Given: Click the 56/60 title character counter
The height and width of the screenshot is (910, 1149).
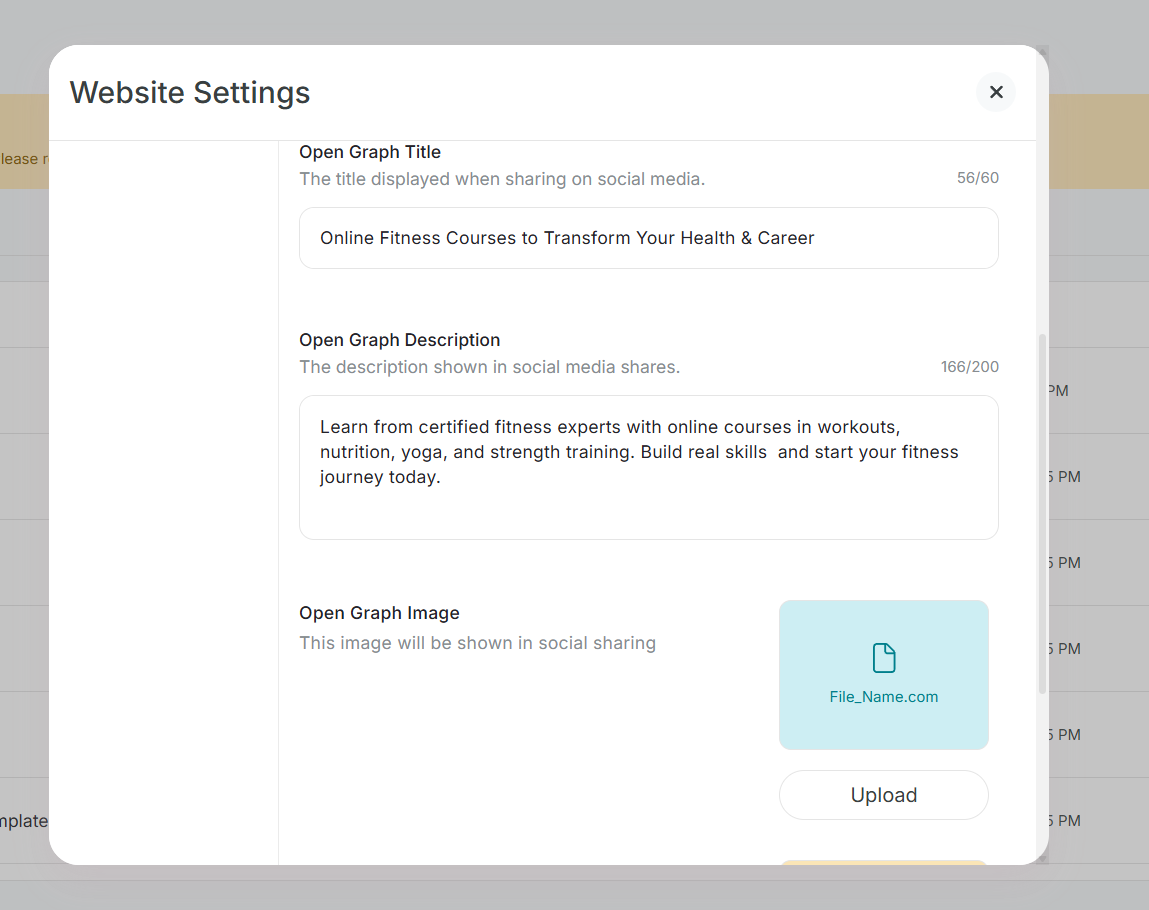Looking at the screenshot, I should point(977,178).
